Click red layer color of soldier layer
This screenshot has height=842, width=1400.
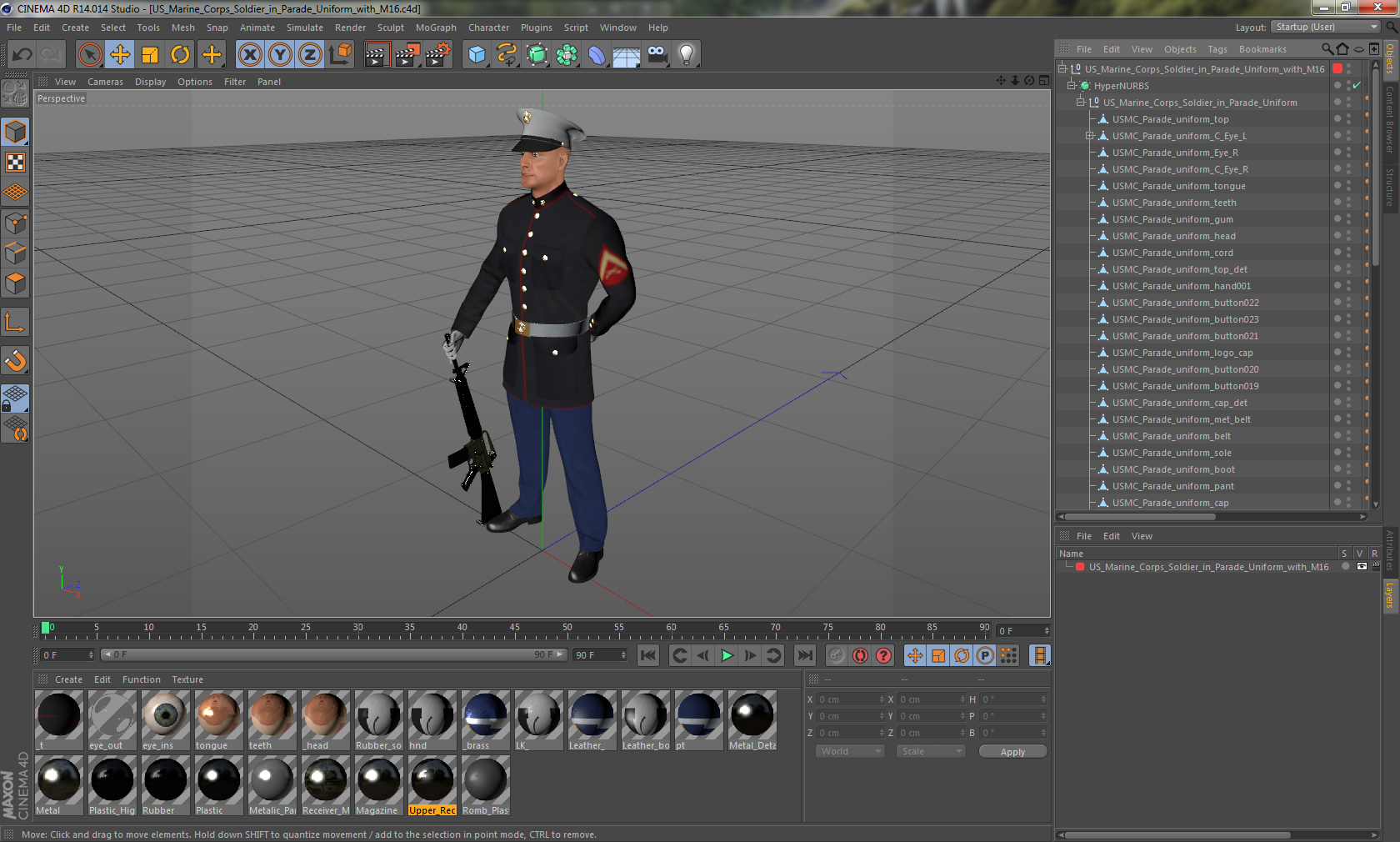click(1080, 567)
